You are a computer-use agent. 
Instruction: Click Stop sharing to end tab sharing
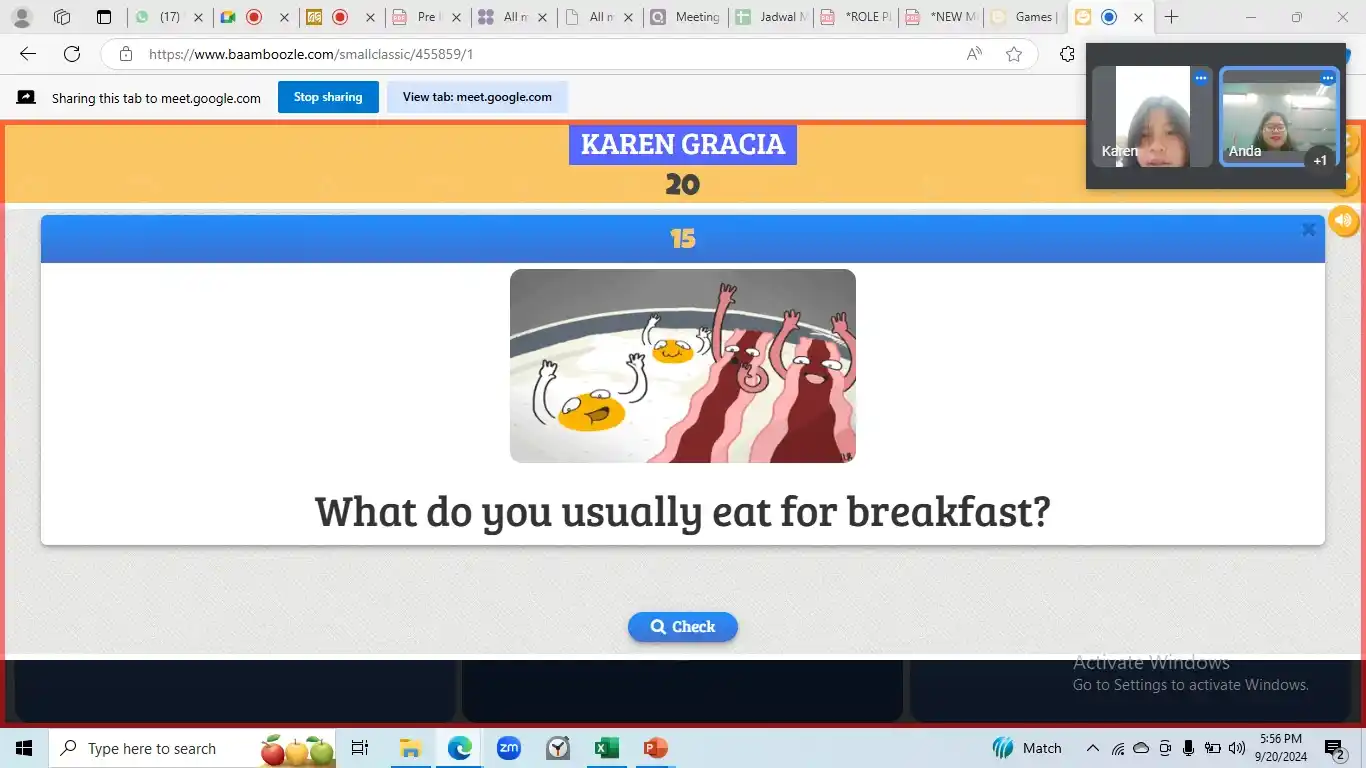[328, 96]
